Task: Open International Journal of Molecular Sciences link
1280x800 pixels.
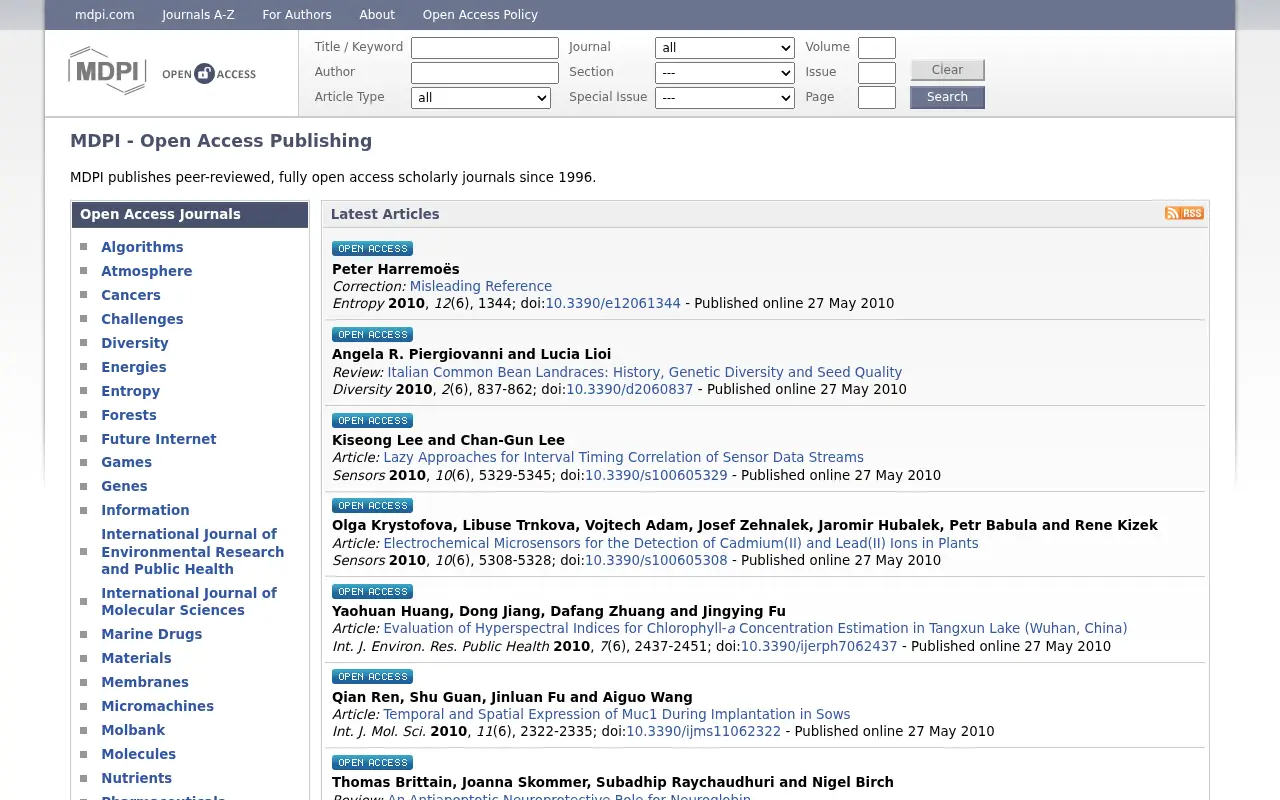Action: coord(189,601)
